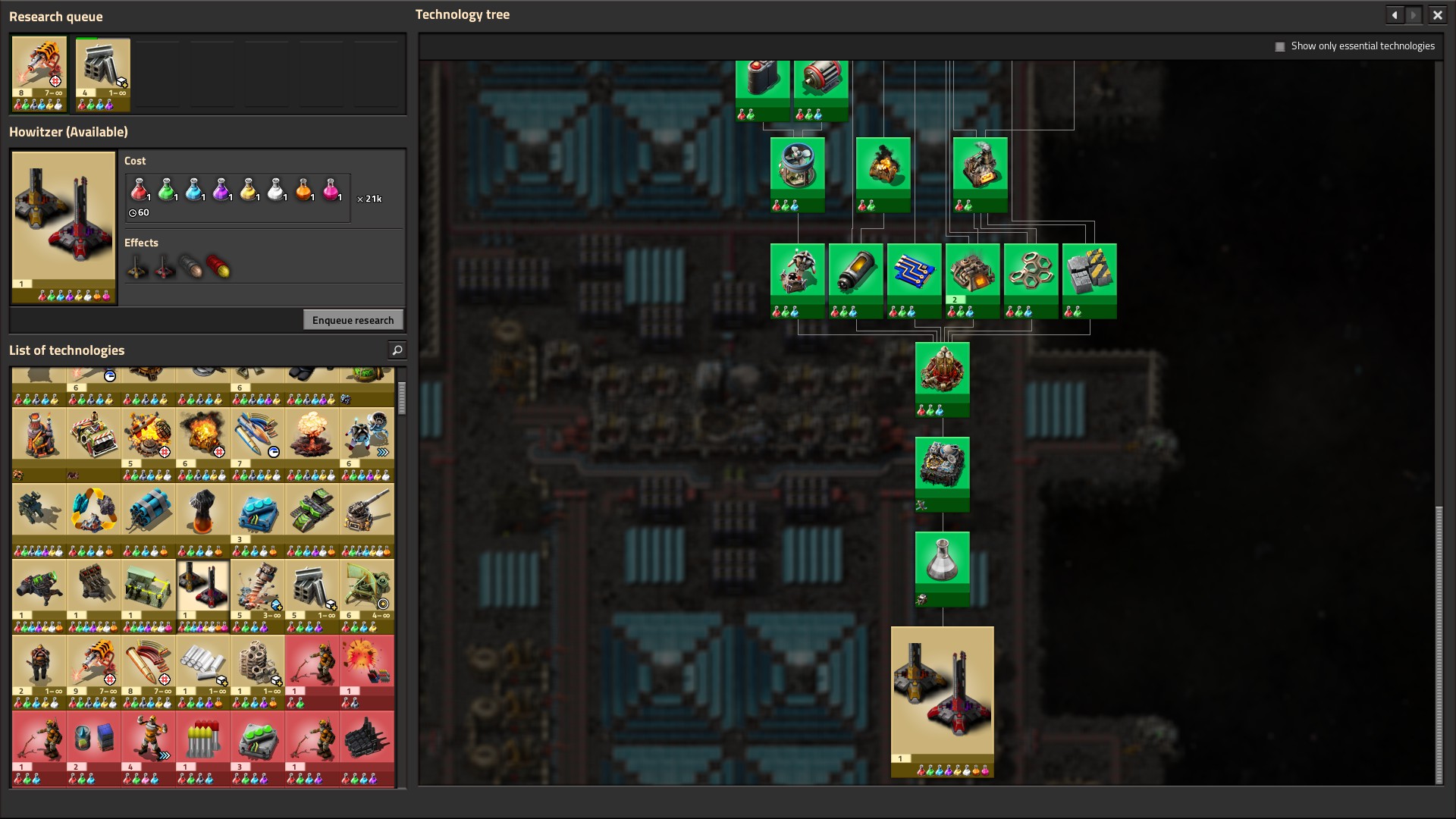Image resolution: width=1456 pixels, height=819 pixels.
Task: Go back using the left arrow button
Action: (1395, 15)
